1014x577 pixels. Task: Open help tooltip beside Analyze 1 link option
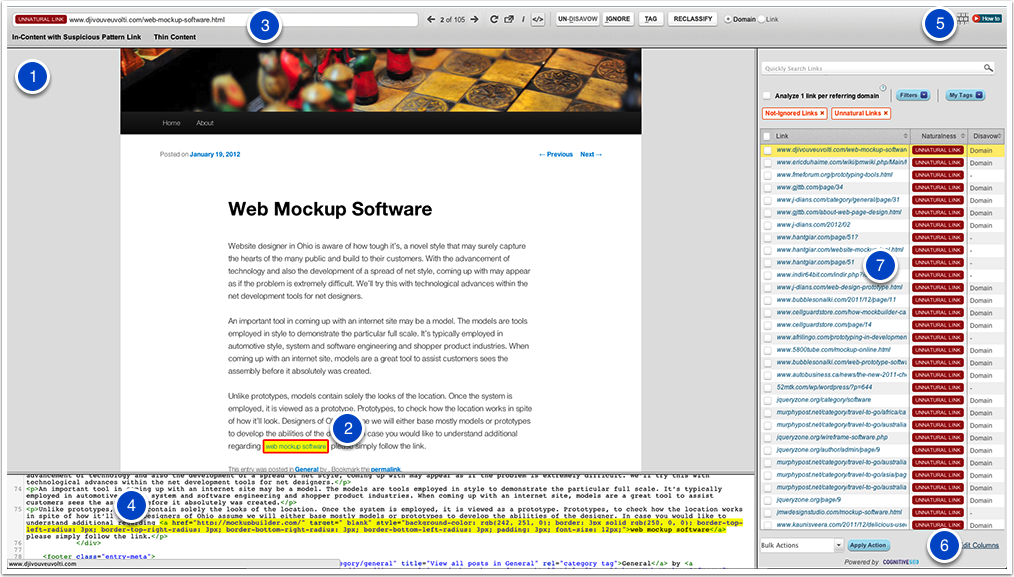[x=883, y=88]
